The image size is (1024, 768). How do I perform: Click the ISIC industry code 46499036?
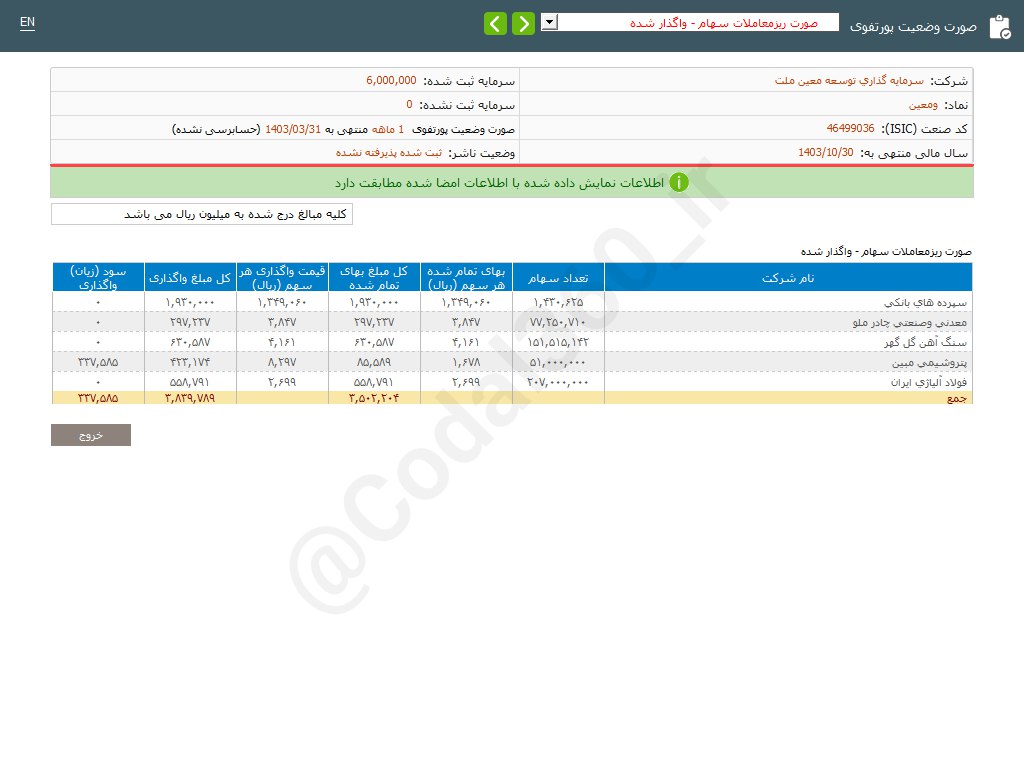tap(850, 129)
